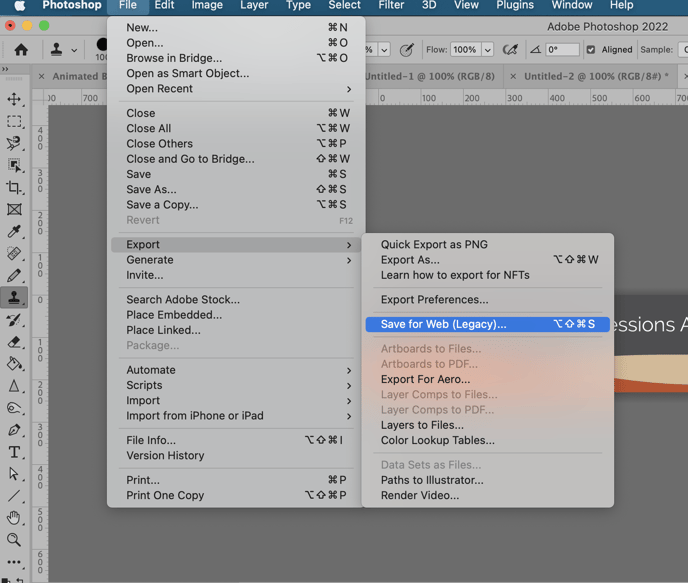
Task: Expand the toolbar double-arrow toggle
Action: point(5,69)
